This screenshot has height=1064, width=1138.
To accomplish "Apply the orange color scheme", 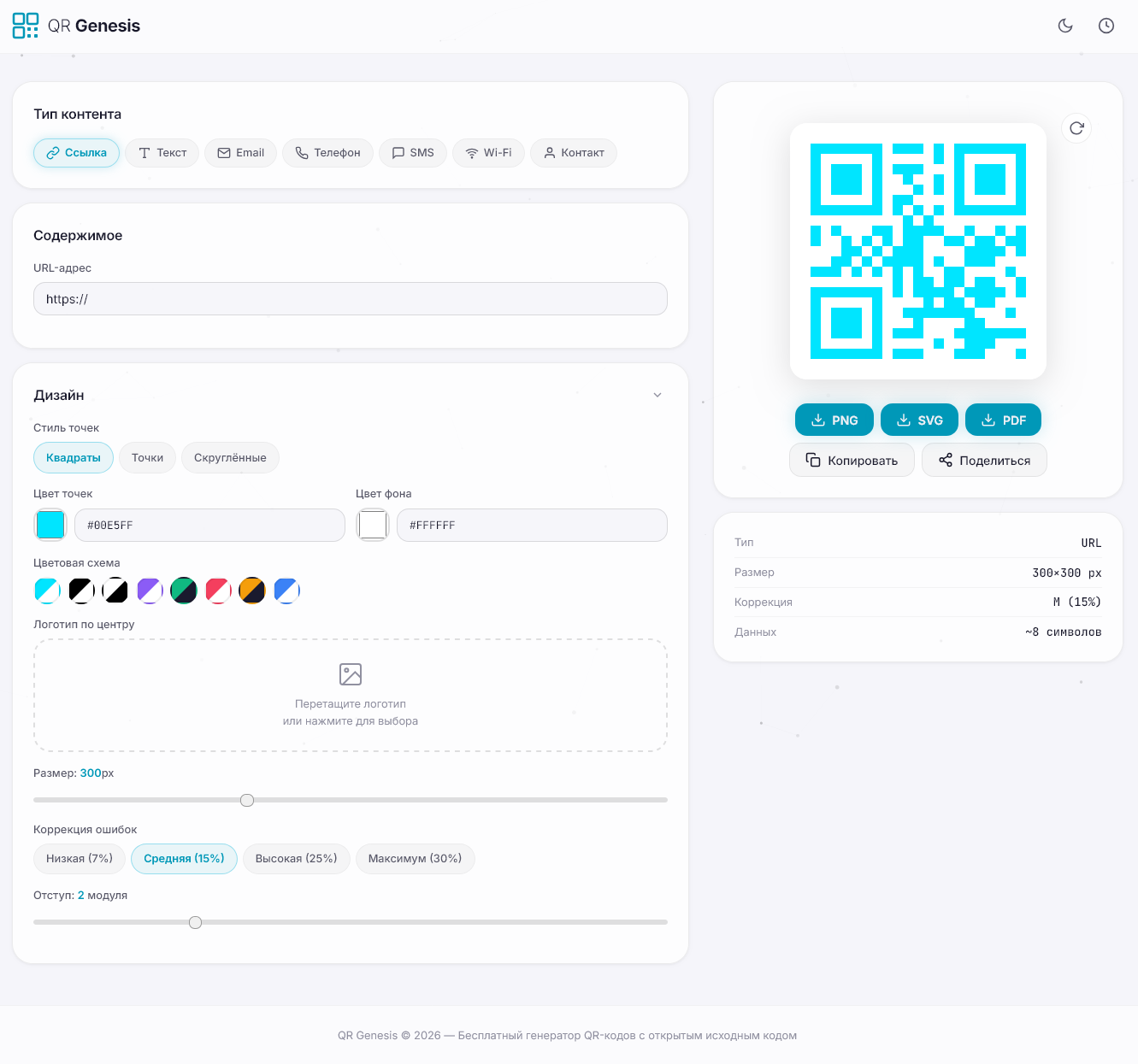I will [x=252, y=591].
